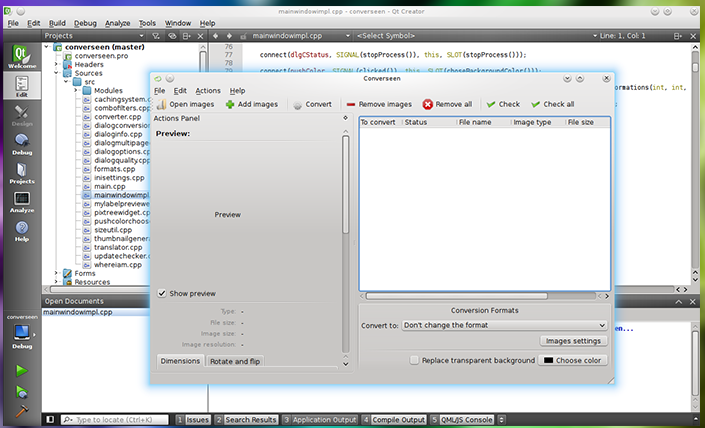Open Qt Creator Build menu
This screenshot has height=428, width=705.
[57, 23]
